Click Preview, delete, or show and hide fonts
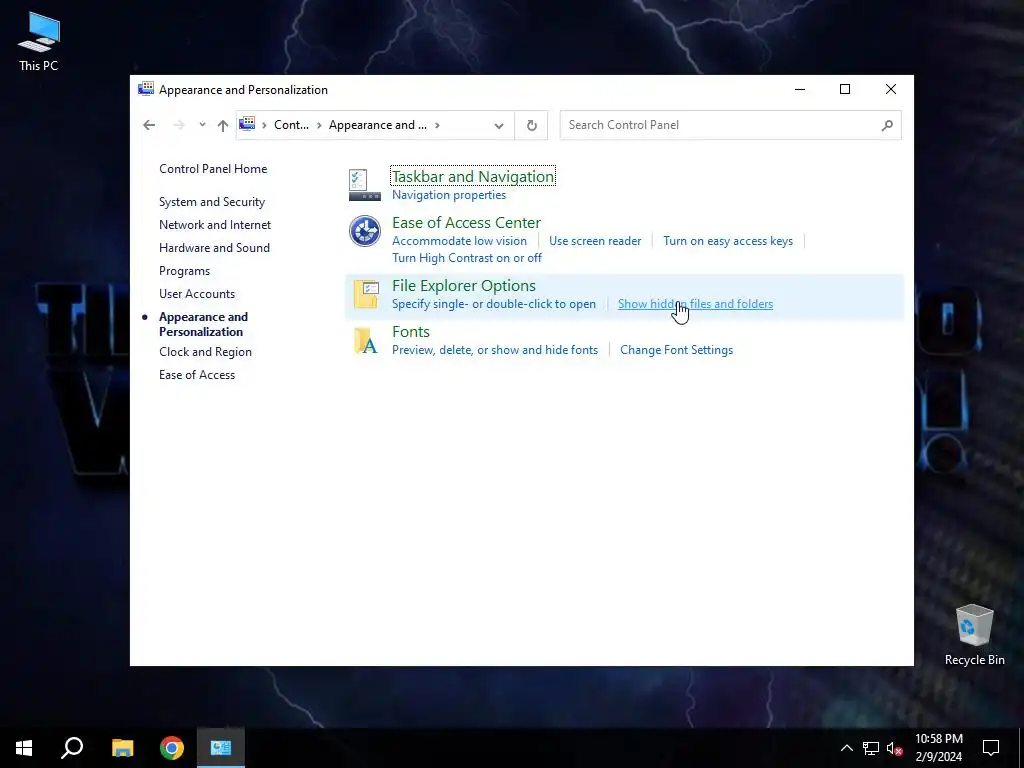 pos(494,350)
